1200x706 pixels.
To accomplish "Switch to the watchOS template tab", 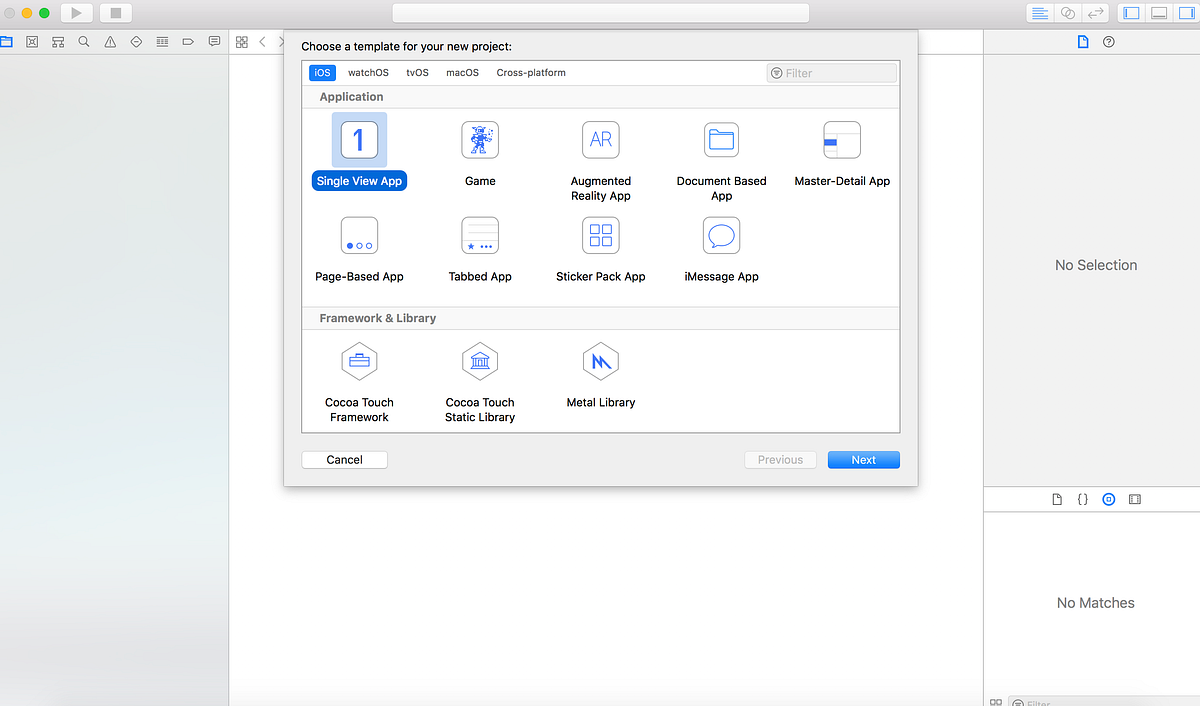I will [368, 72].
